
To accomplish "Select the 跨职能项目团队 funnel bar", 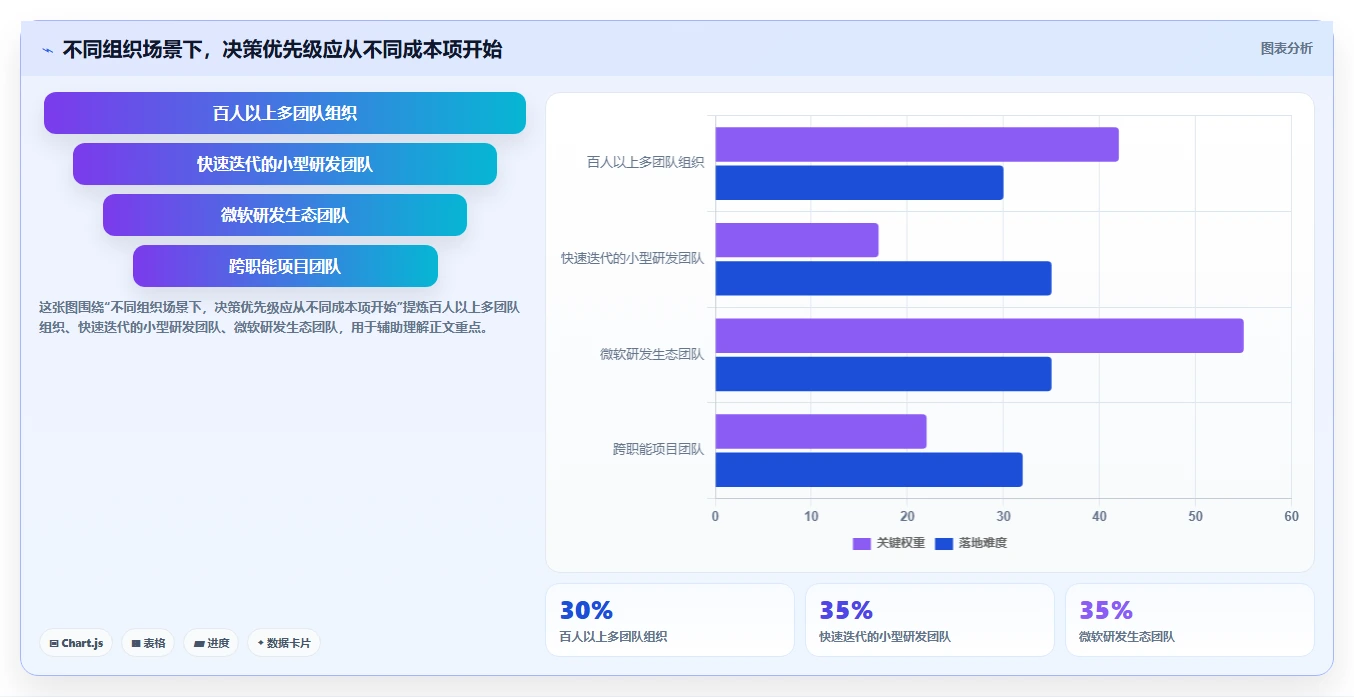I will point(285,266).
